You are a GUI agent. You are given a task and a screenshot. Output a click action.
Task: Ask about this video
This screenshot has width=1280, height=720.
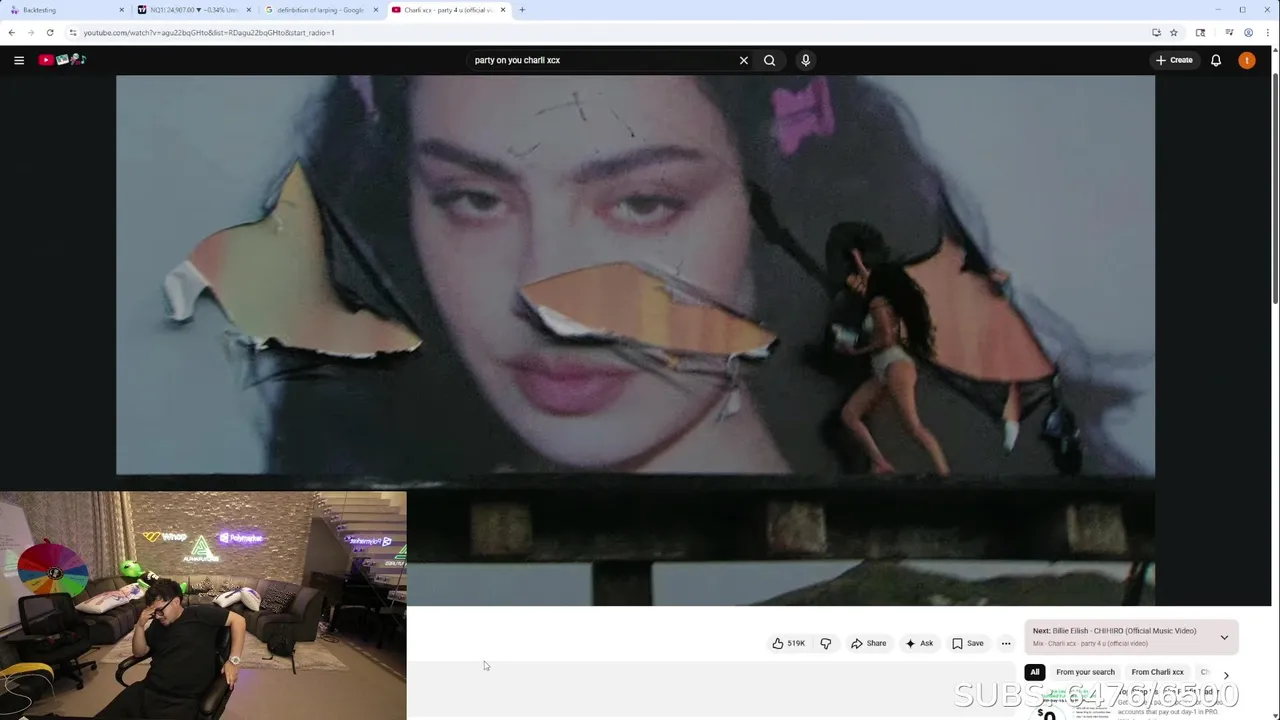coord(919,643)
